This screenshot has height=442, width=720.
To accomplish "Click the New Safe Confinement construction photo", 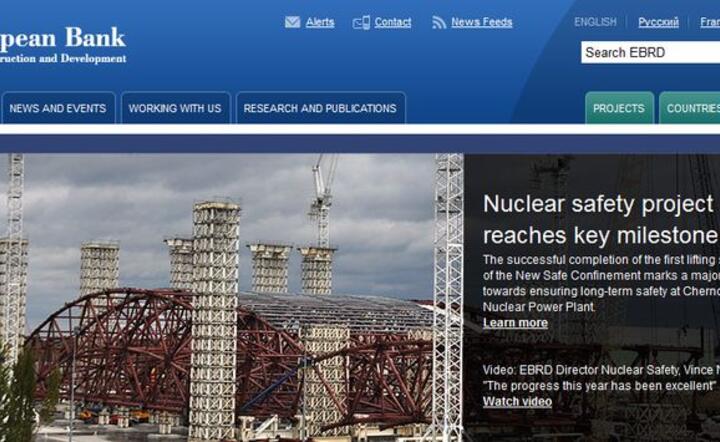I will [232, 297].
